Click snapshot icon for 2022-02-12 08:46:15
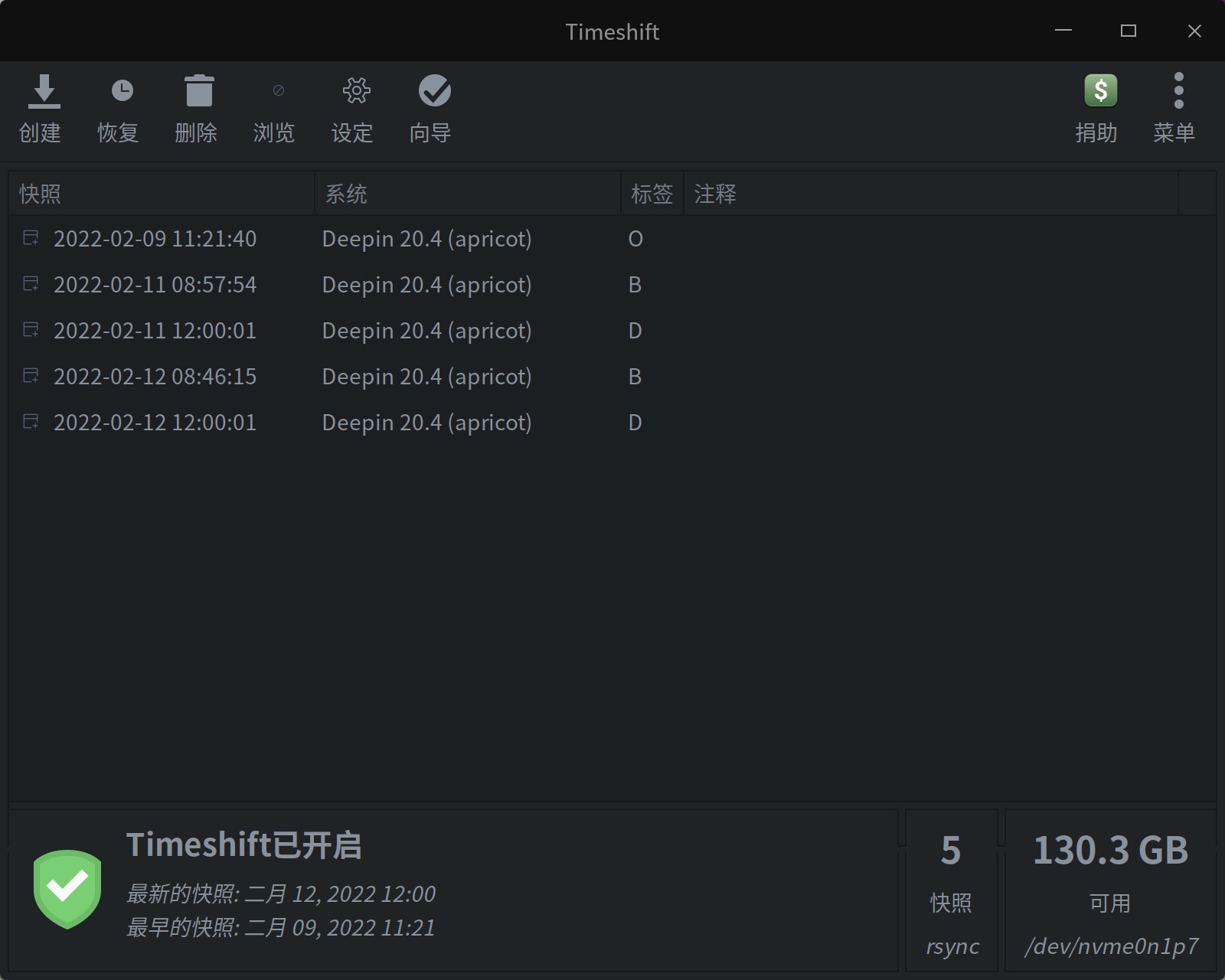Screen dimensions: 1225x980 (x=31, y=376)
